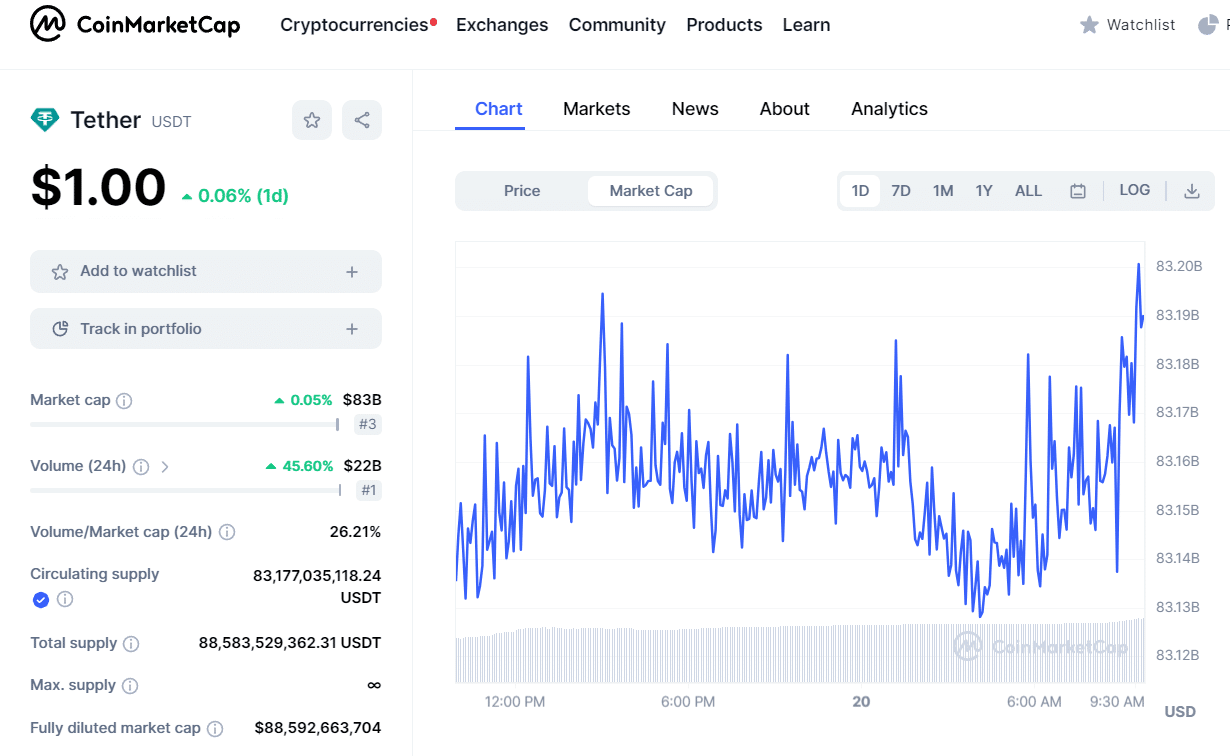Open the Exchanges menu
The width and height of the screenshot is (1230, 756).
pyautogui.click(x=502, y=25)
